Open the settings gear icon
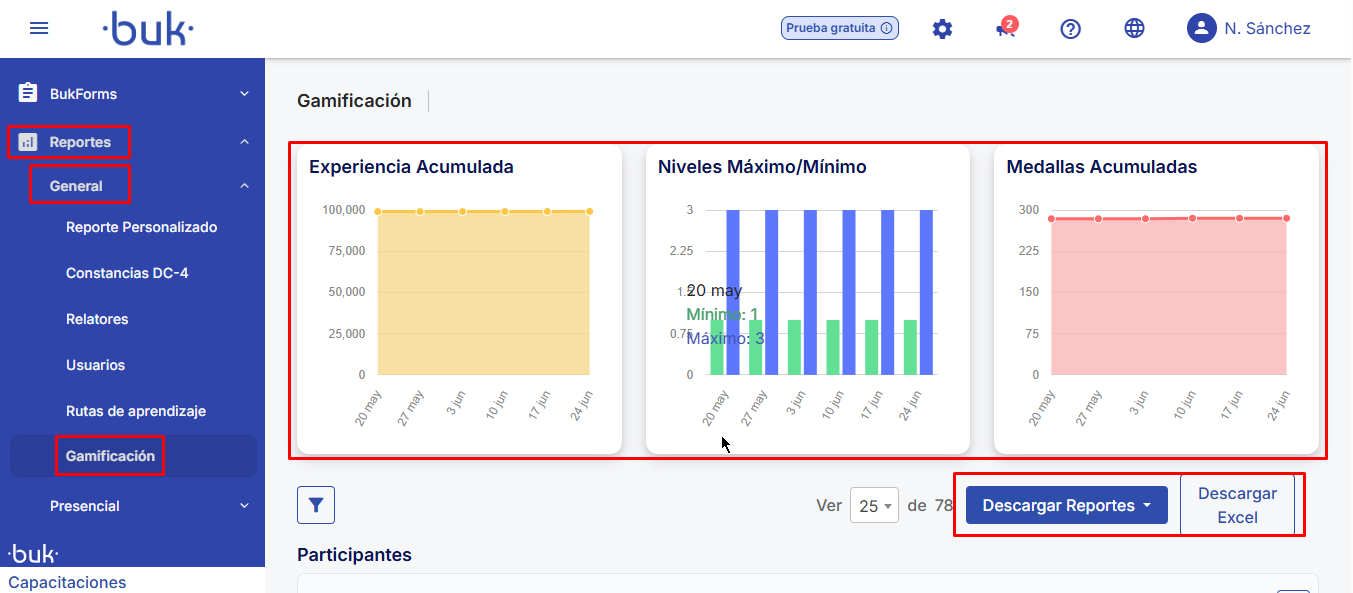 (942, 29)
